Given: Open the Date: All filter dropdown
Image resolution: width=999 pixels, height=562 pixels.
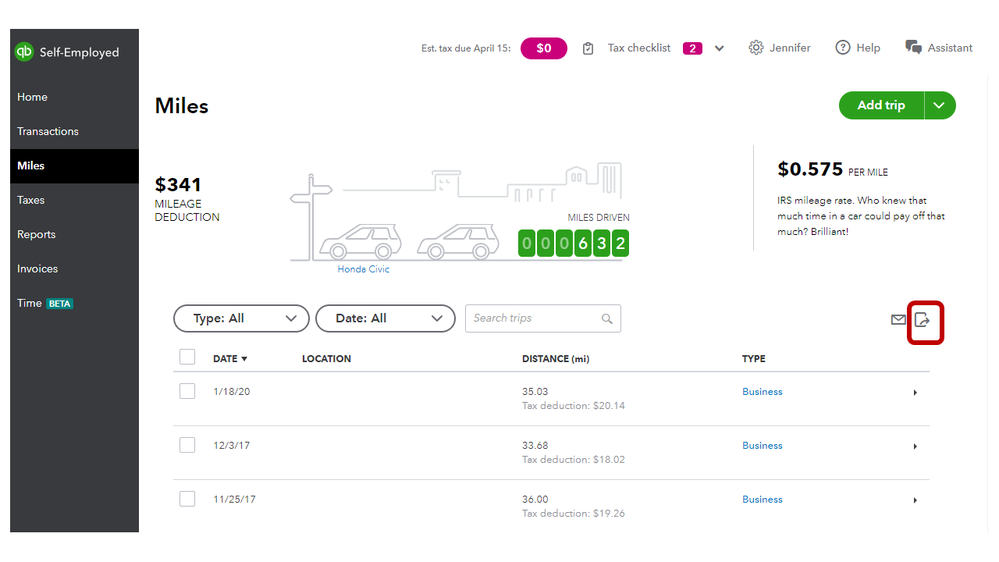Looking at the screenshot, I should point(385,318).
